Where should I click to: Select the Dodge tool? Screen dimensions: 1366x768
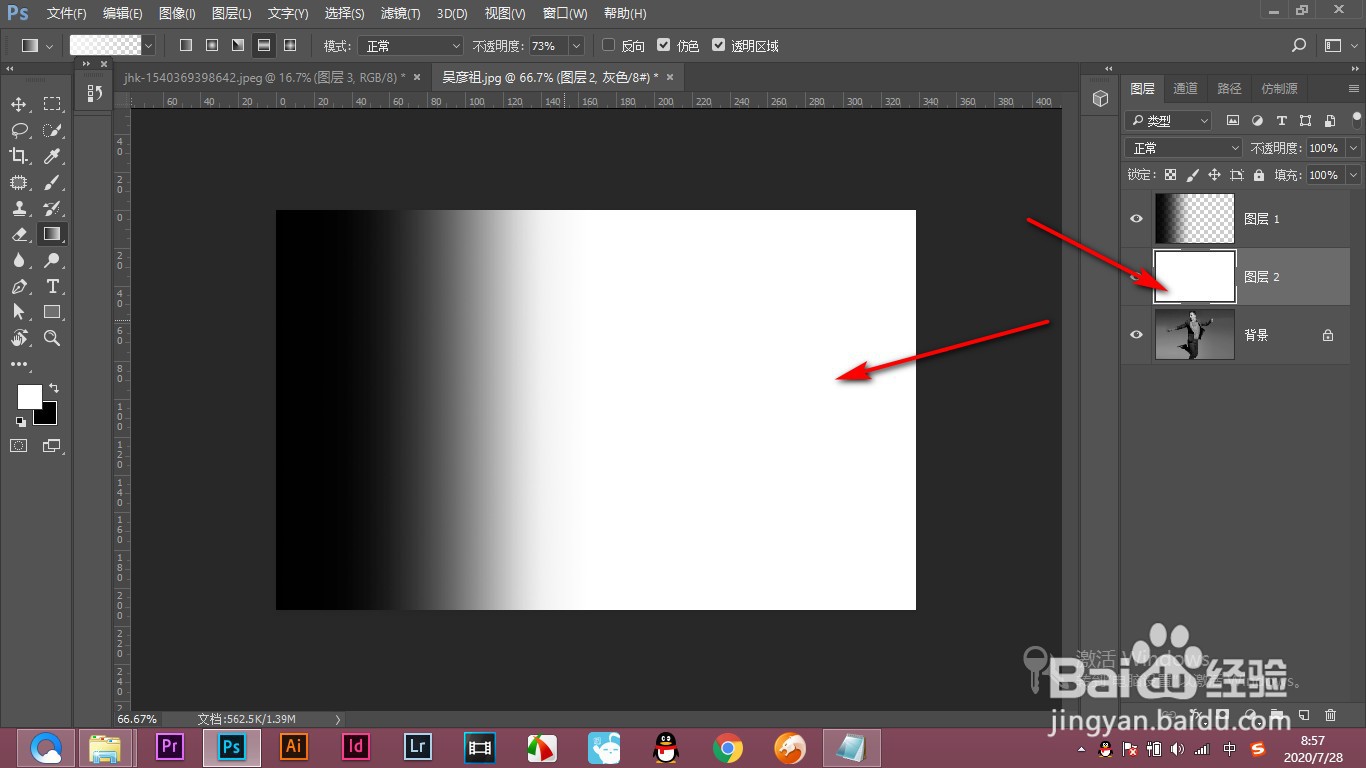(52, 260)
